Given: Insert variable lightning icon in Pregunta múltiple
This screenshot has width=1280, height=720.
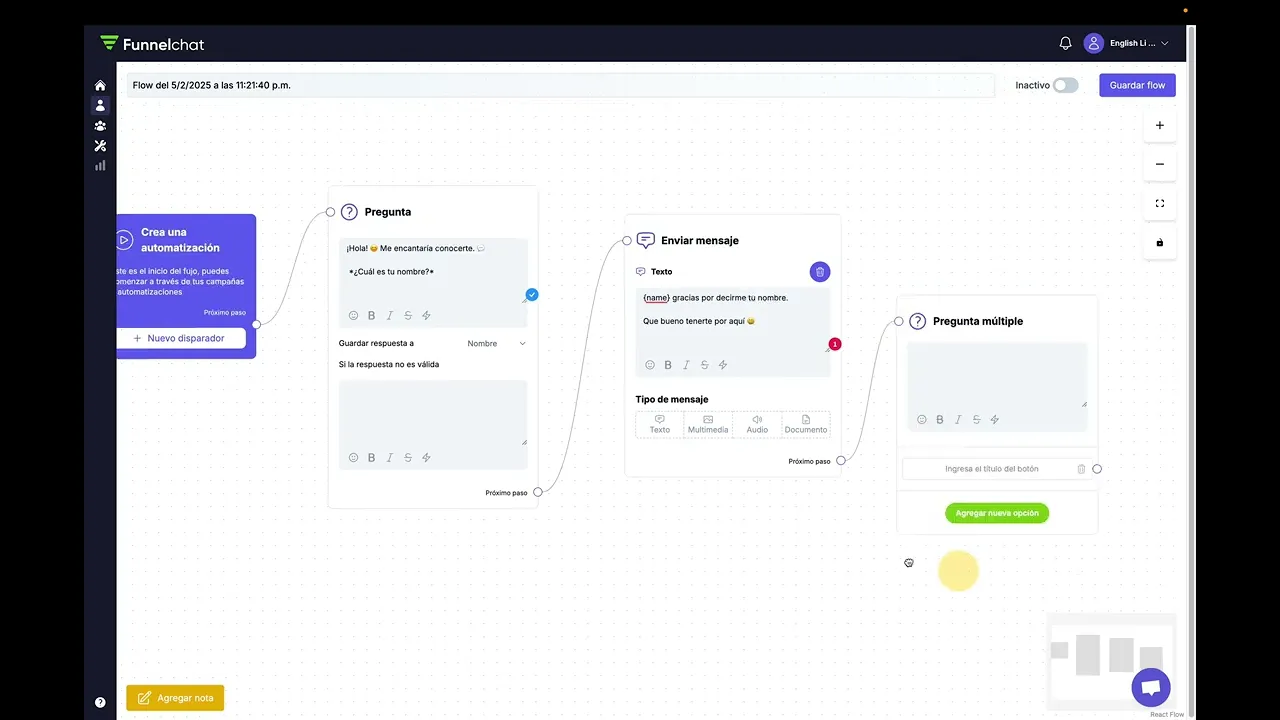Looking at the screenshot, I should [995, 419].
